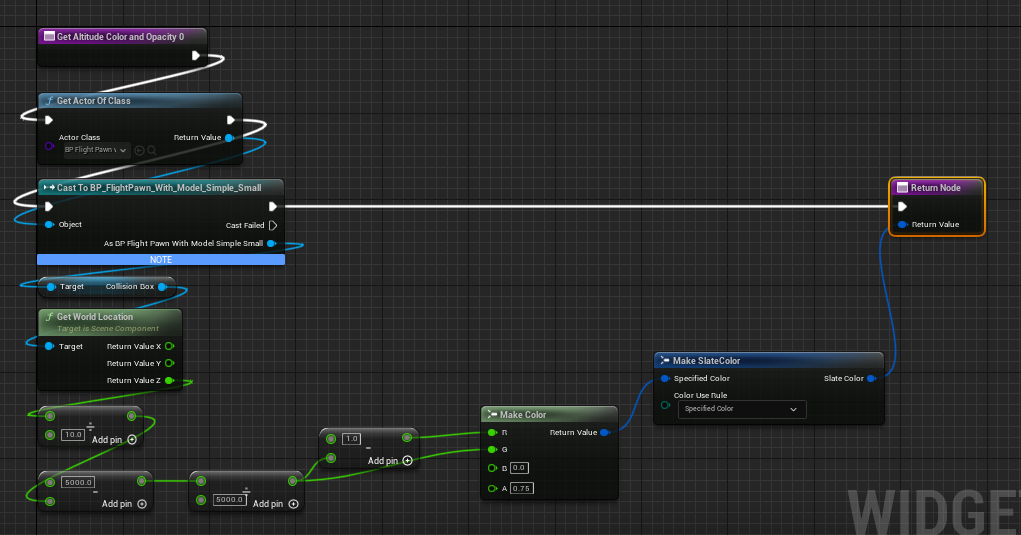The width and height of the screenshot is (1021, 535).
Task: Click the Make Color G input pin
Action: 492,450
